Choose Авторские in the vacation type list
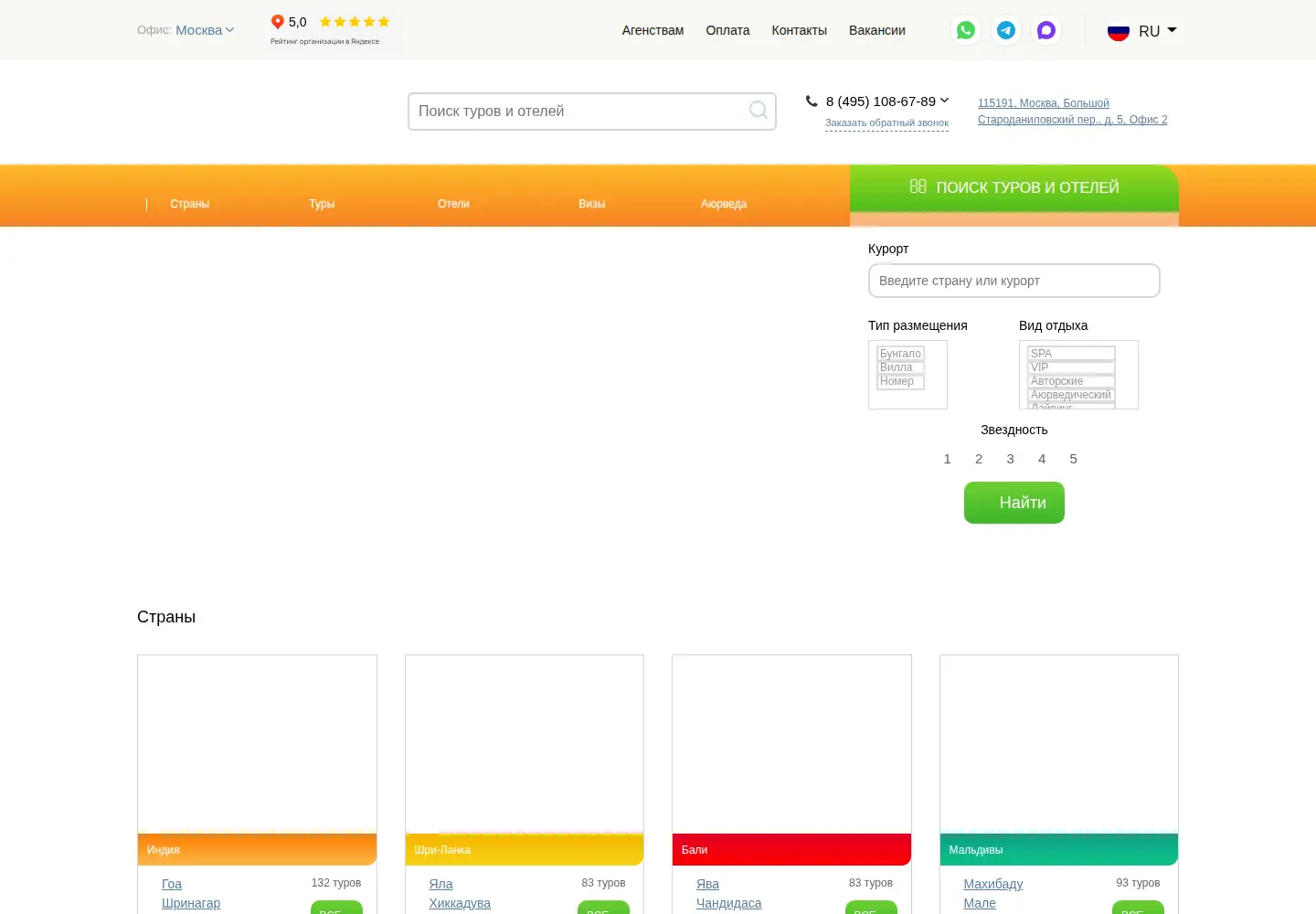The height and width of the screenshot is (914, 1316). coord(1071,381)
